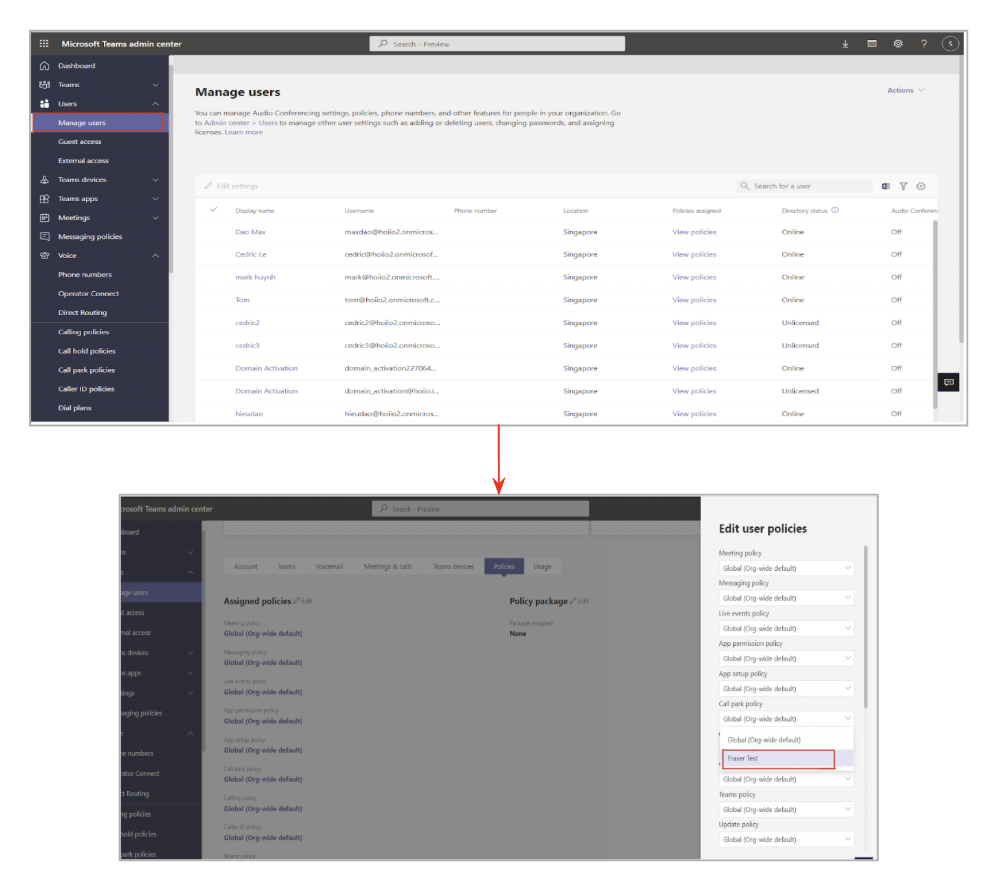This screenshot has width=994, height=890.
Task: Select the Policies tab
Action: tap(504, 567)
